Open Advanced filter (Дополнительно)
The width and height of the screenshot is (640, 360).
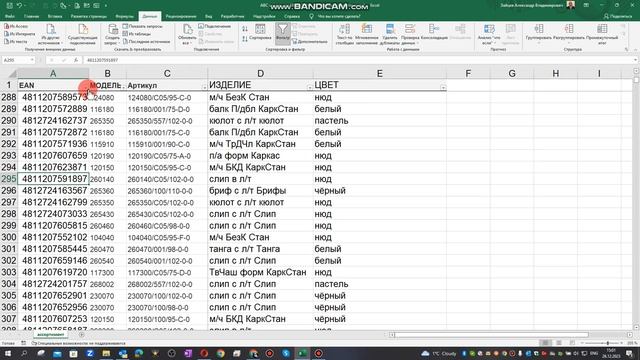[310, 41]
